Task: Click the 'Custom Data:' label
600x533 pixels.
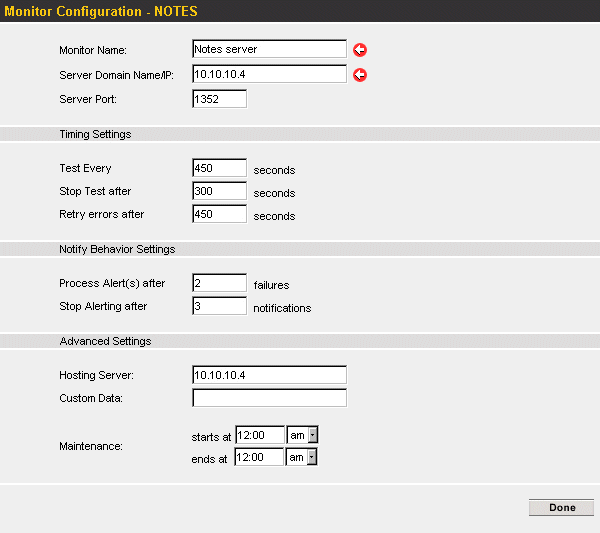Action: point(91,398)
